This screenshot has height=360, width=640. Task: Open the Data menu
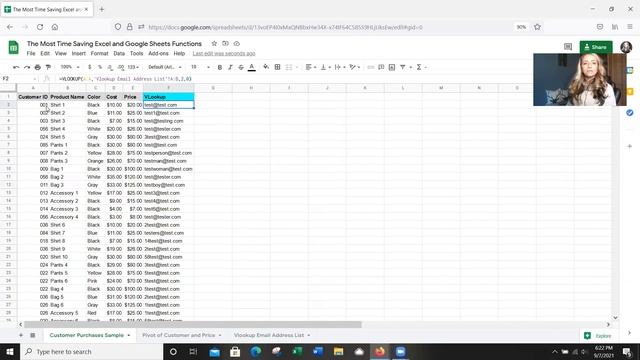[x=119, y=53]
